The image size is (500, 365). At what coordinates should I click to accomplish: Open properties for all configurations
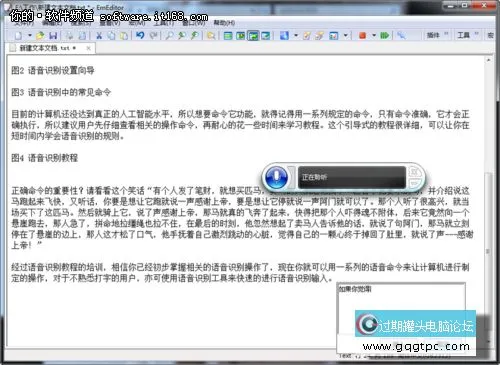point(320,35)
